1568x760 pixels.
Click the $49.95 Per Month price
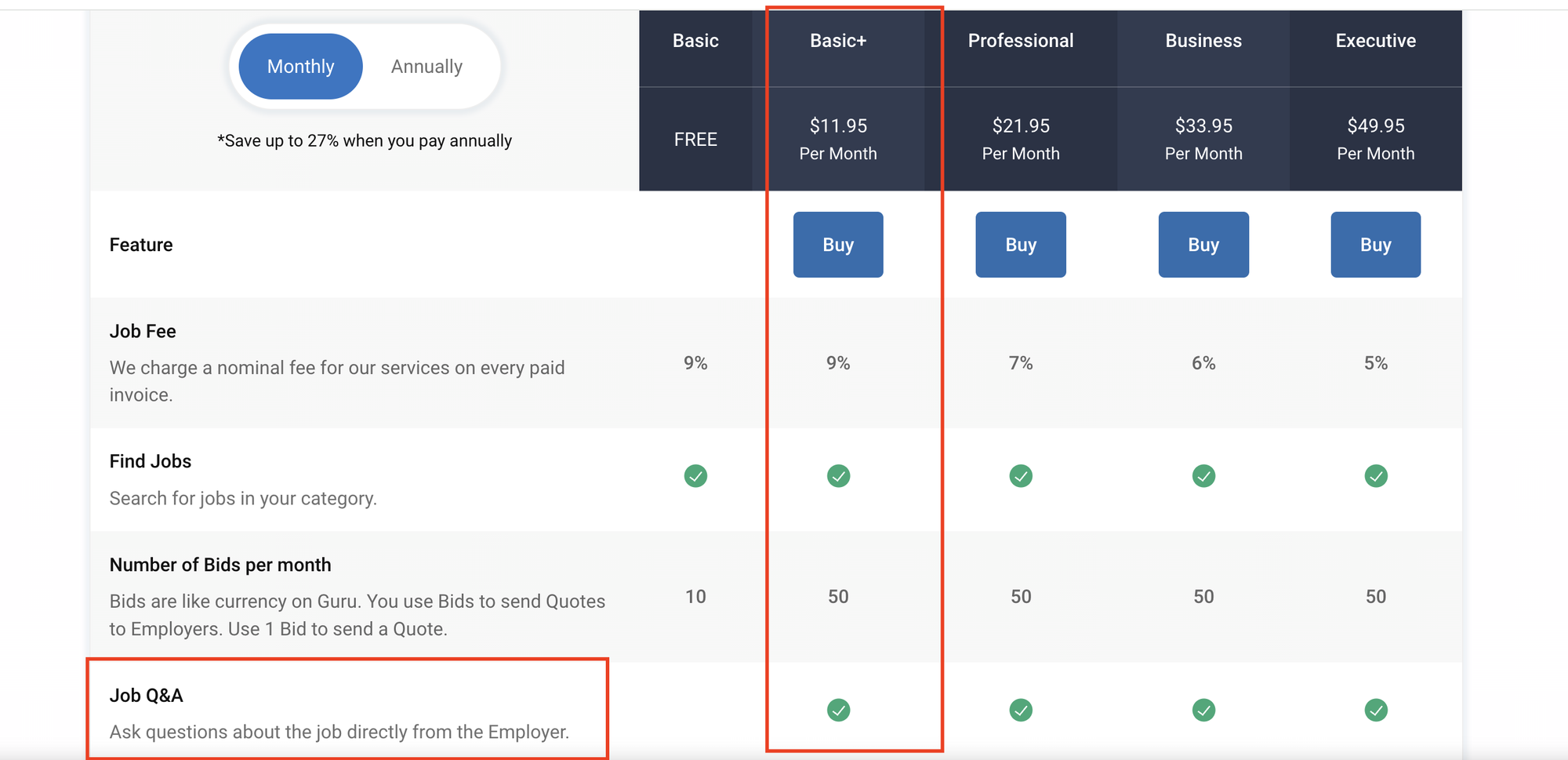pos(1376,140)
